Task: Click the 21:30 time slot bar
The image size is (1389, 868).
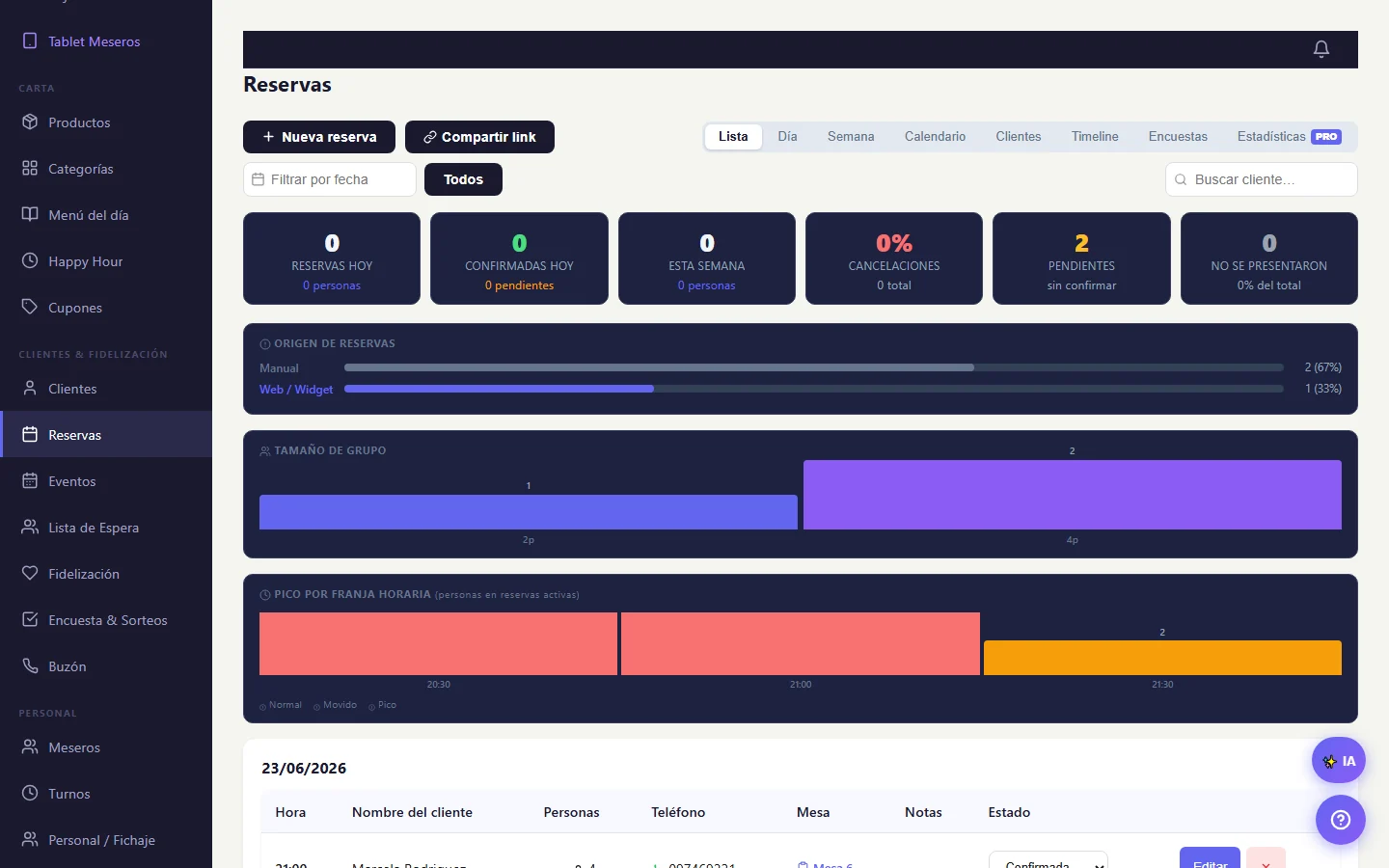Action: [1162, 658]
